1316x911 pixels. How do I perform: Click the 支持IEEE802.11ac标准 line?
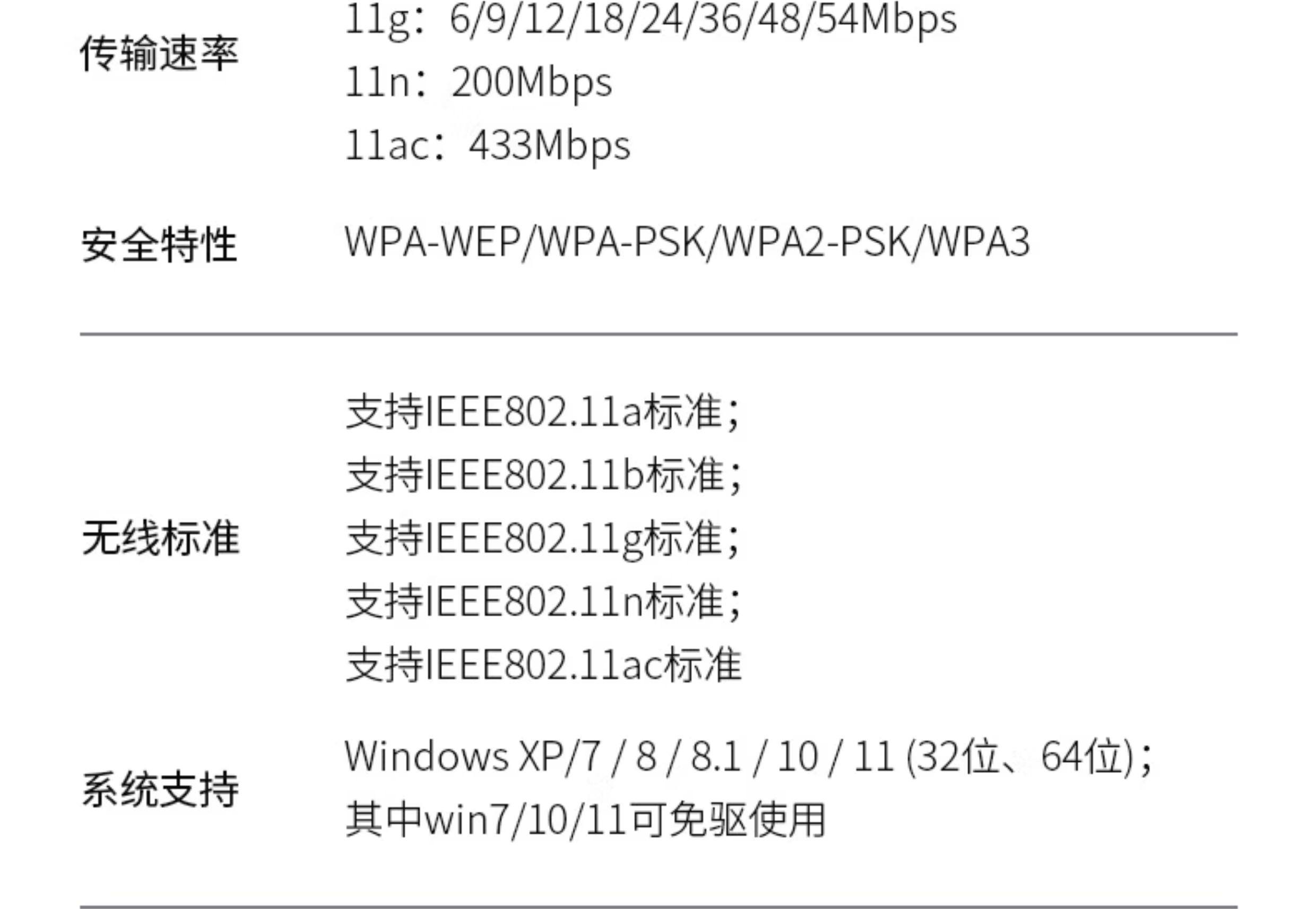543,666
